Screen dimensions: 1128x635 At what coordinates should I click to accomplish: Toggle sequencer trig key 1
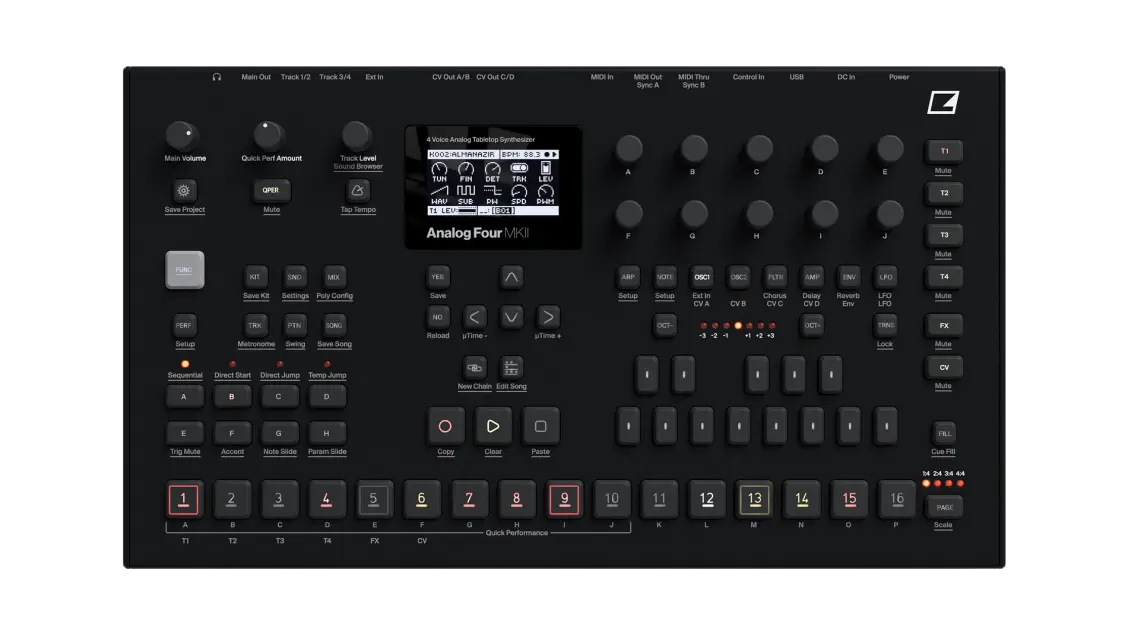(183, 499)
